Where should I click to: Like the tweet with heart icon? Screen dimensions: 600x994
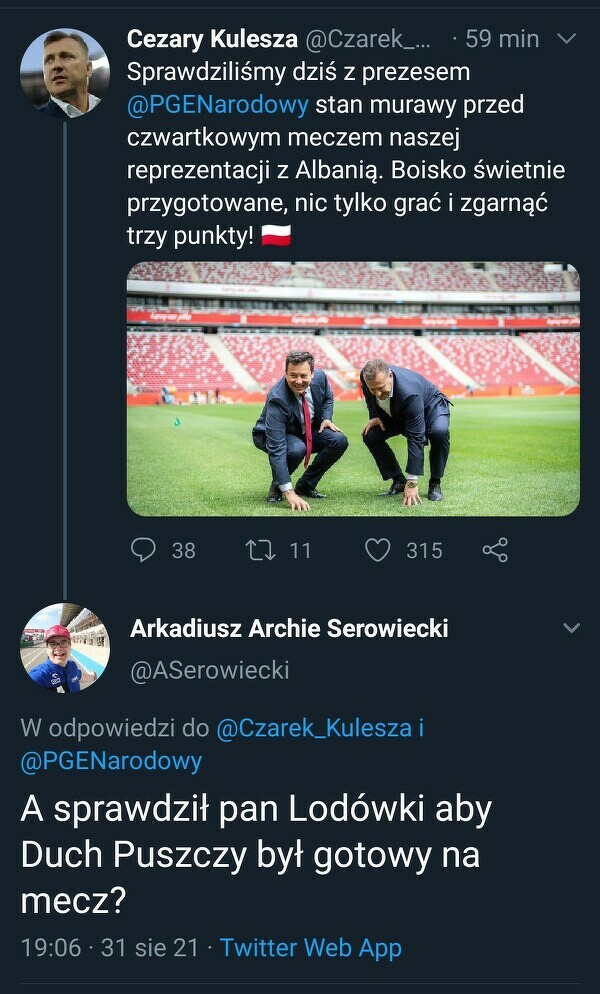pyautogui.click(x=377, y=550)
